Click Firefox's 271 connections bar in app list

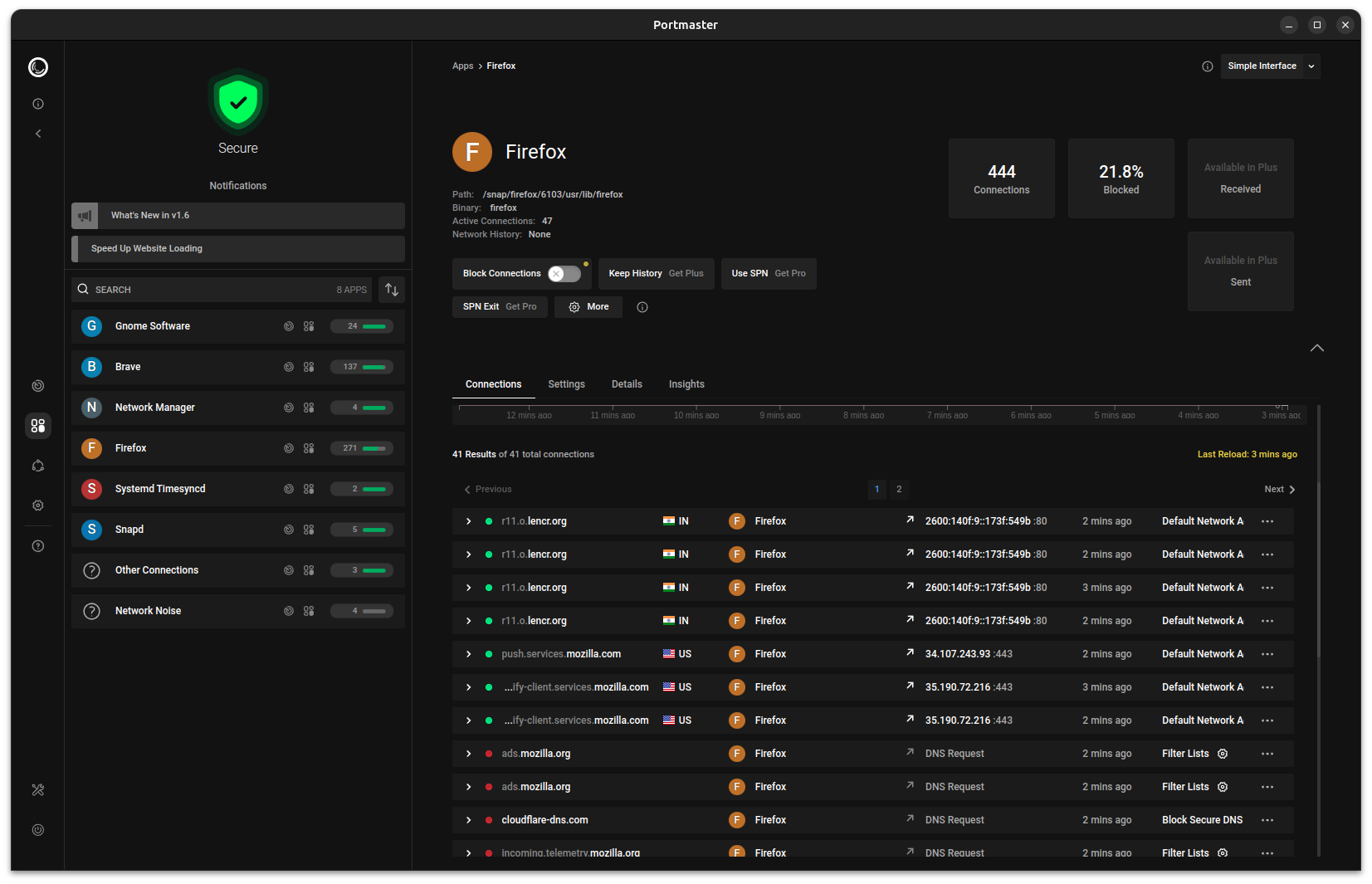coord(362,448)
